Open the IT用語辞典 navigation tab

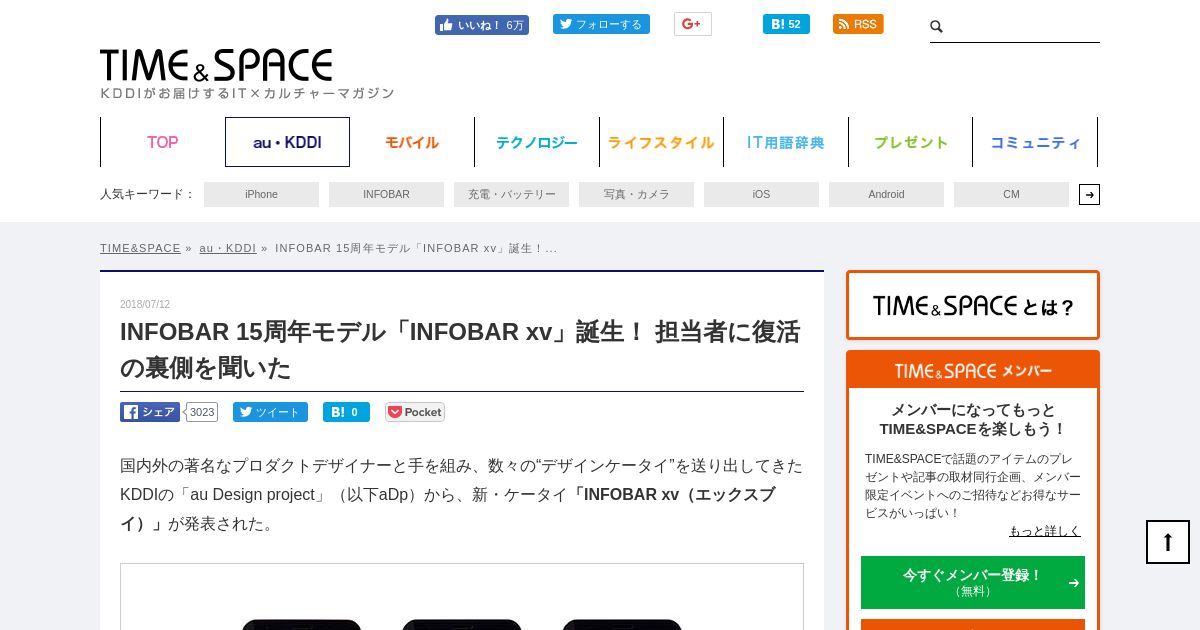(786, 142)
